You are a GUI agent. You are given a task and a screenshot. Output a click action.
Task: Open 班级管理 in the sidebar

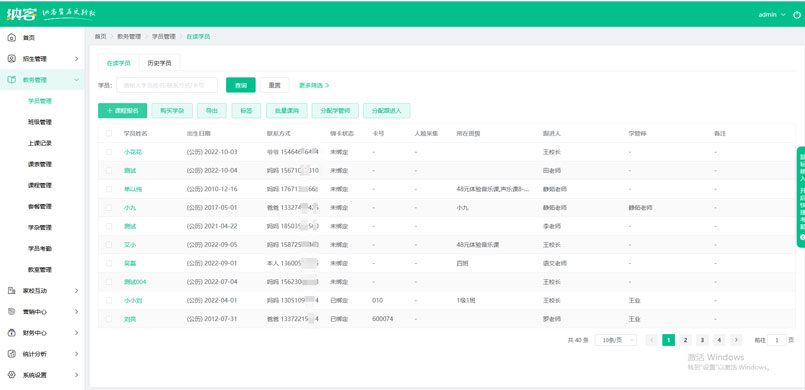[40, 122]
